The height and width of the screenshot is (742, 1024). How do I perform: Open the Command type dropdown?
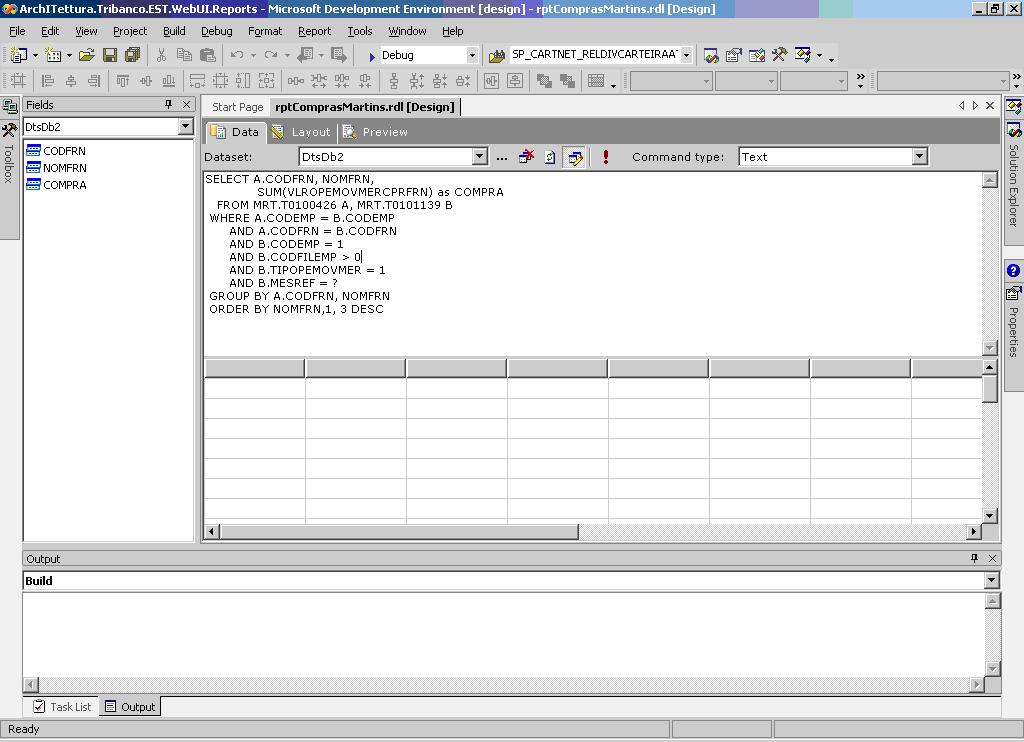(919, 157)
